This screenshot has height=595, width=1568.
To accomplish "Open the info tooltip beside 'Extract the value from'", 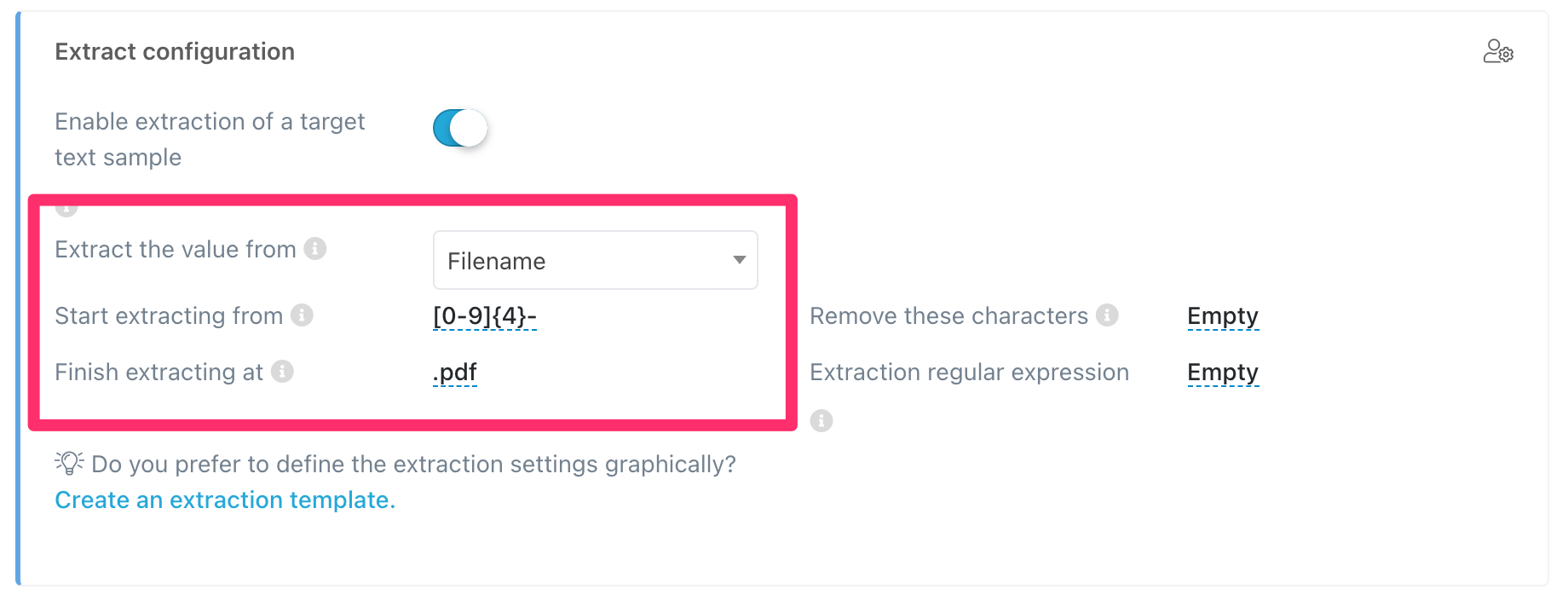I will (316, 250).
